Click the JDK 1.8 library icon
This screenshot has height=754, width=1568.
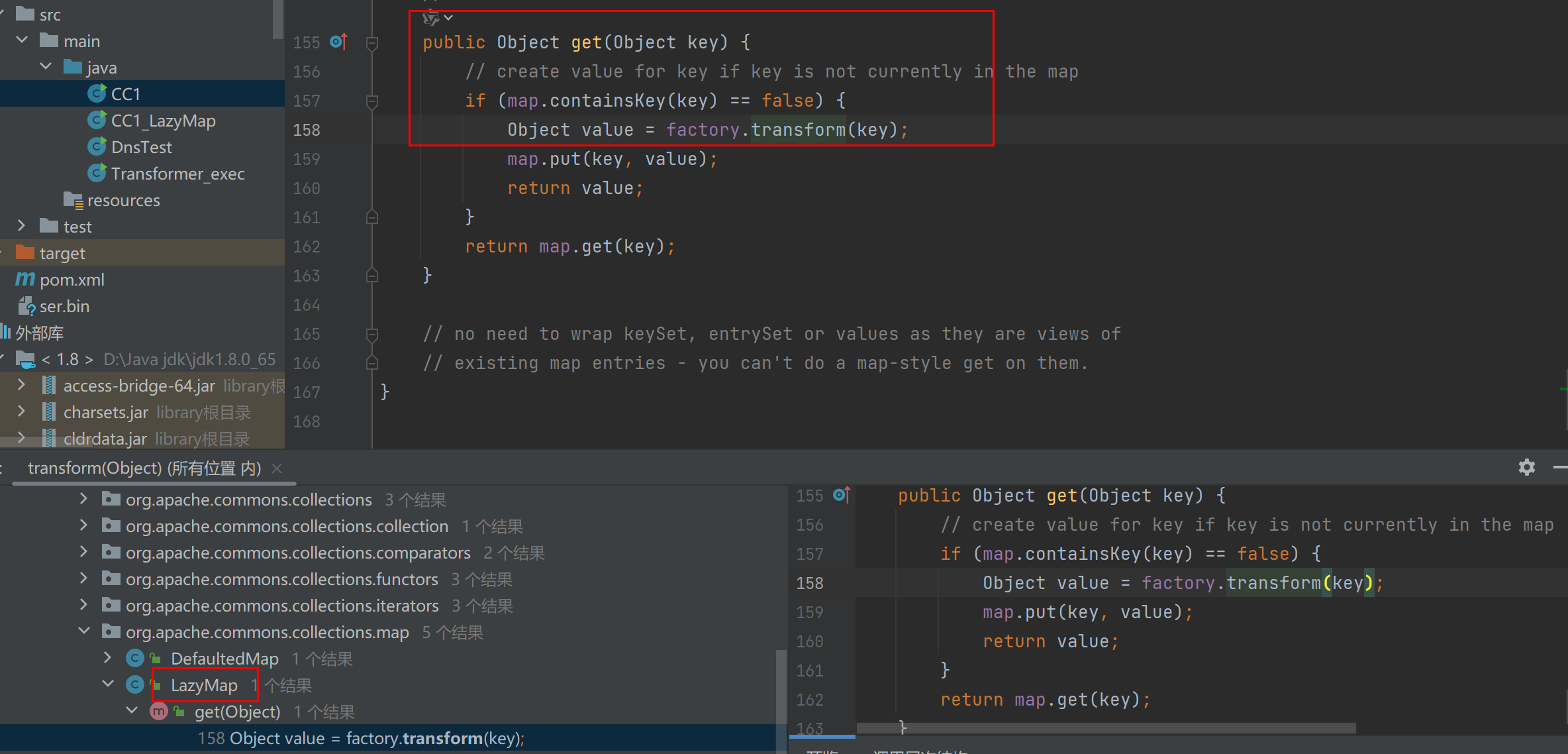point(25,359)
